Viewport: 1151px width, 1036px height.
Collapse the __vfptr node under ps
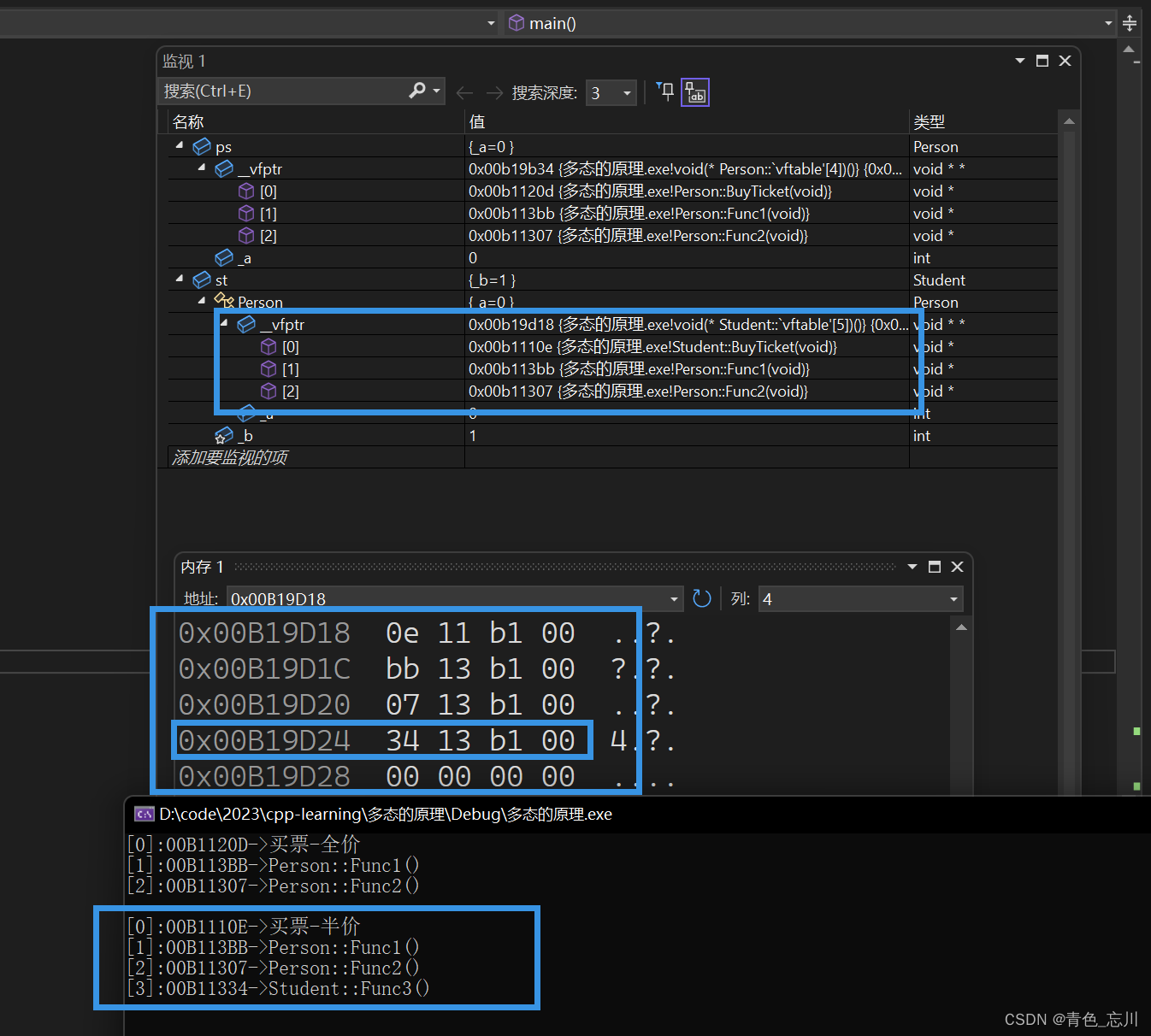click(202, 168)
